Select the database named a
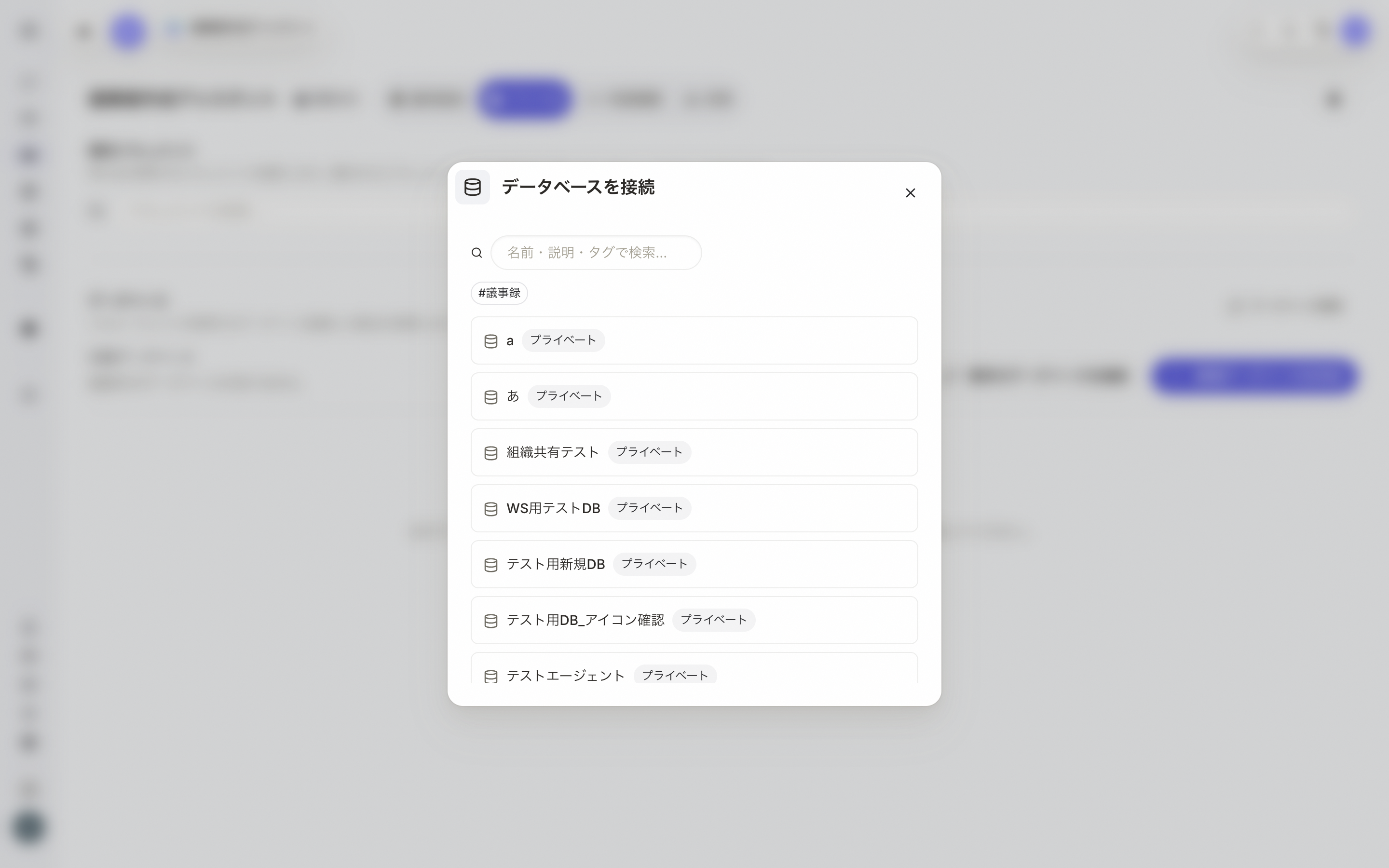 tap(694, 340)
